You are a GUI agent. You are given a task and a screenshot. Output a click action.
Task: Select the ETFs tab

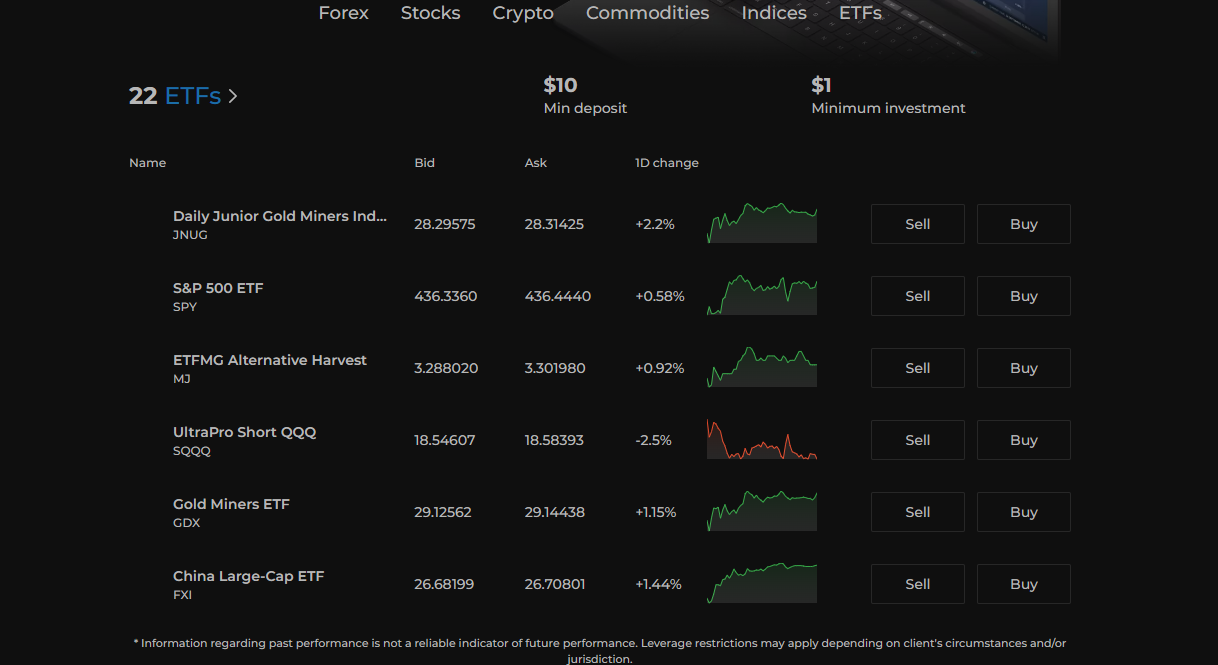pyautogui.click(x=860, y=13)
